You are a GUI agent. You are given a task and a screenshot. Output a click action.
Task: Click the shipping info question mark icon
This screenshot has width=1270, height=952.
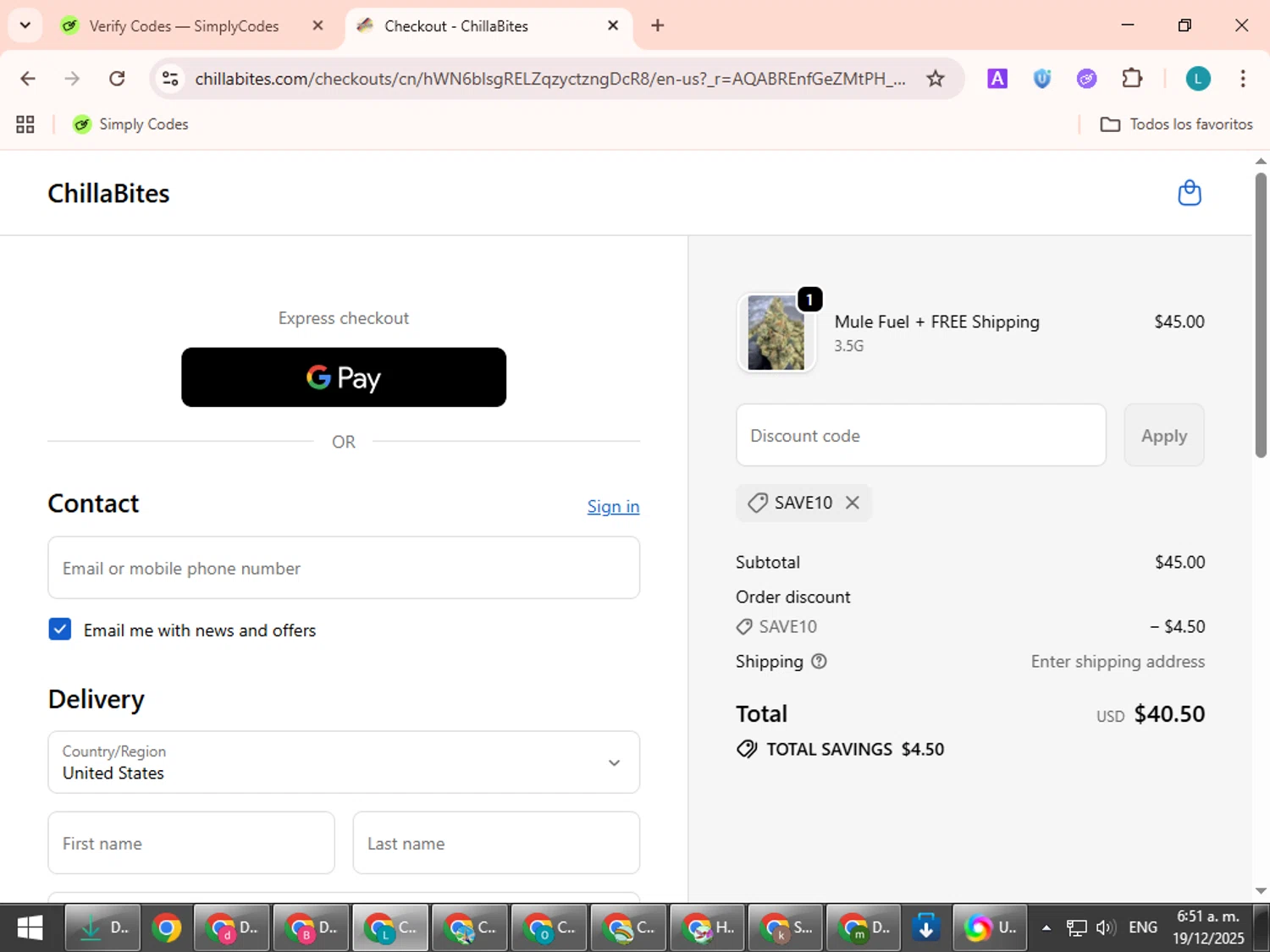819,662
